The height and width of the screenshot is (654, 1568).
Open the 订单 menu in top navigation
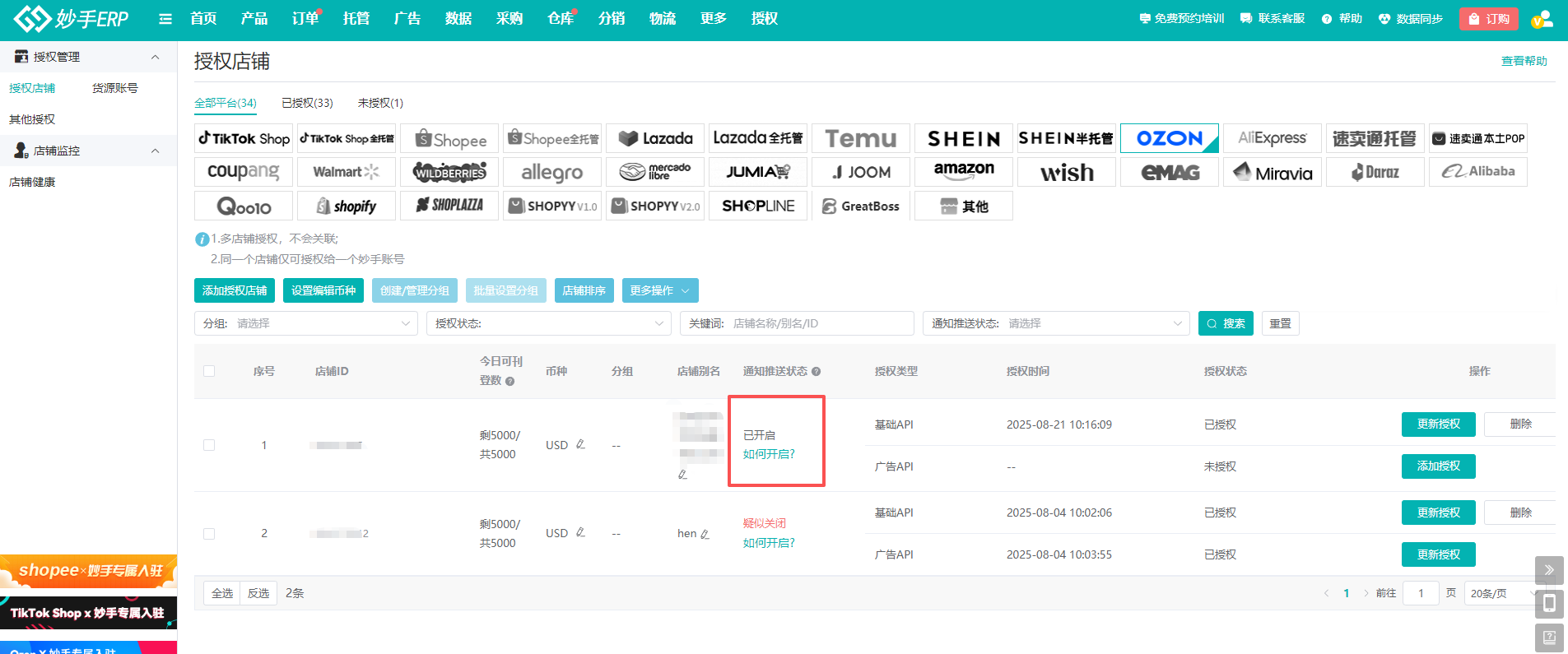point(305,19)
